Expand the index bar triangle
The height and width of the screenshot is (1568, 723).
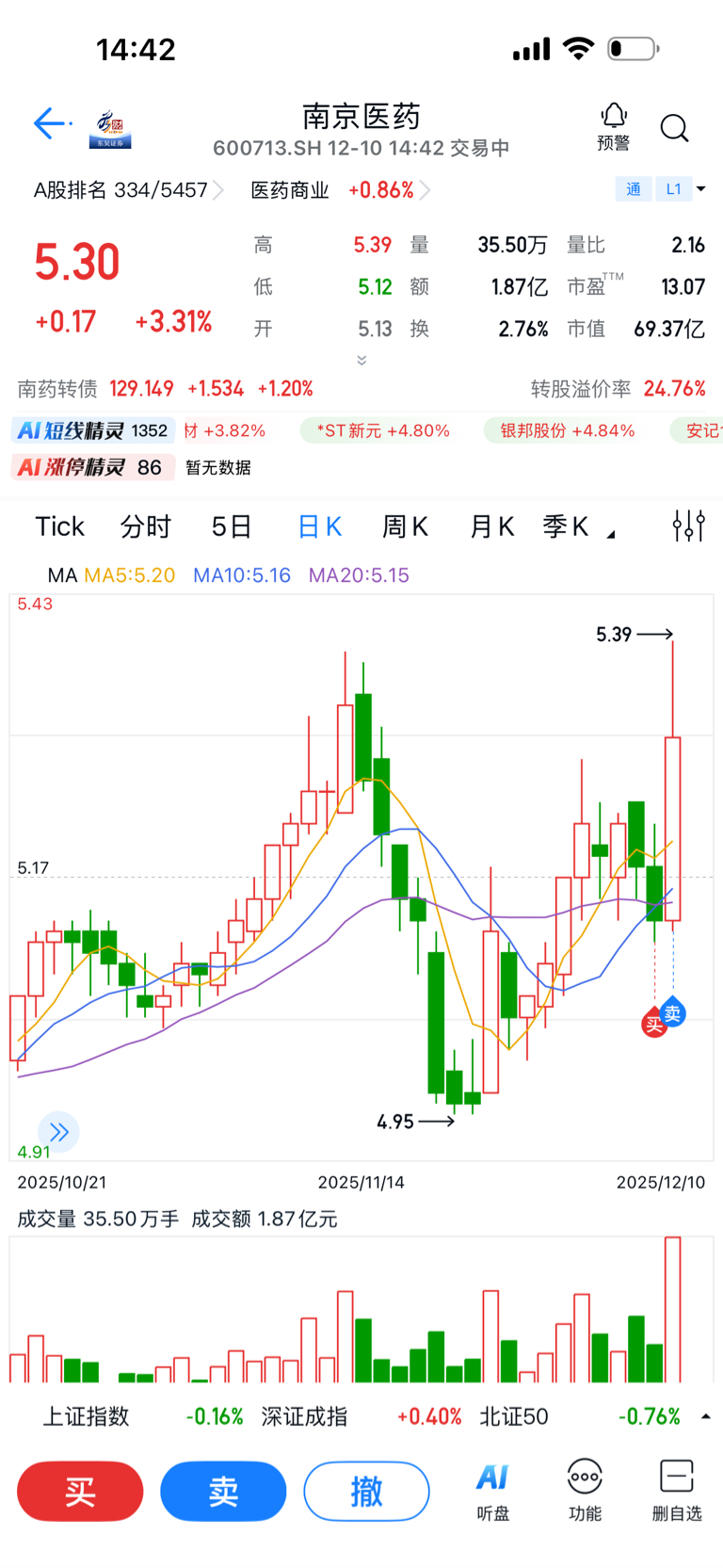tap(706, 1416)
